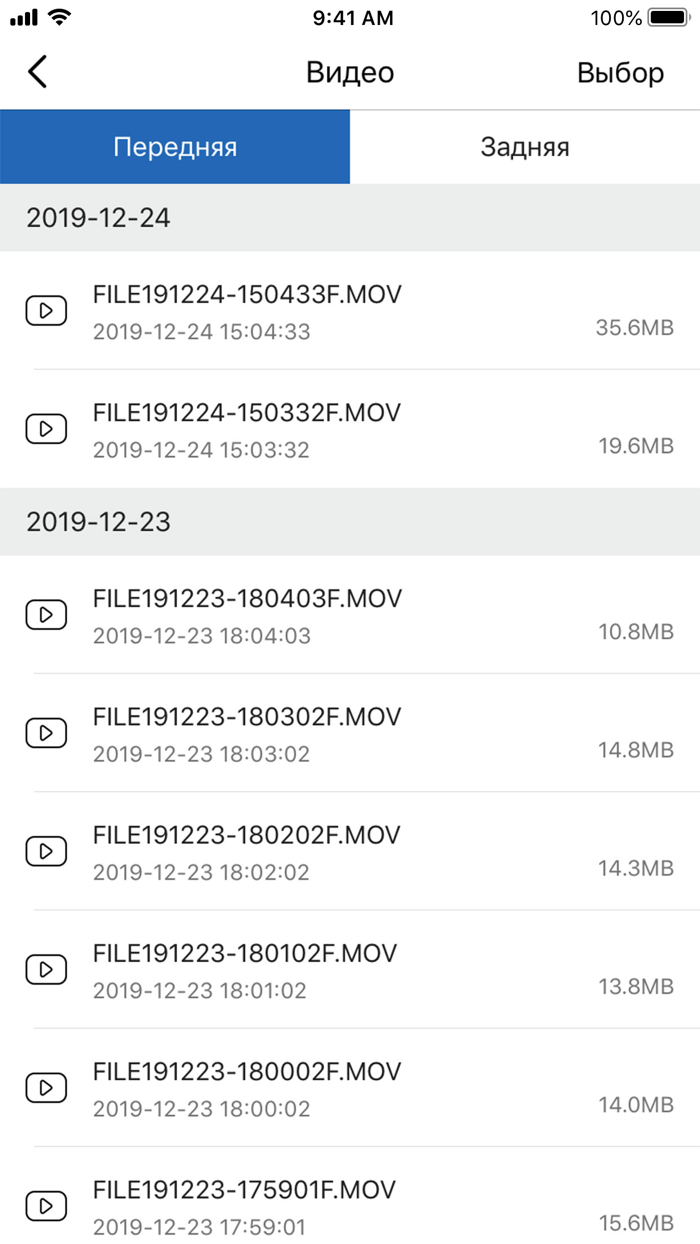Tap play icon next to FILE191223-180102F.MOV

(46, 969)
